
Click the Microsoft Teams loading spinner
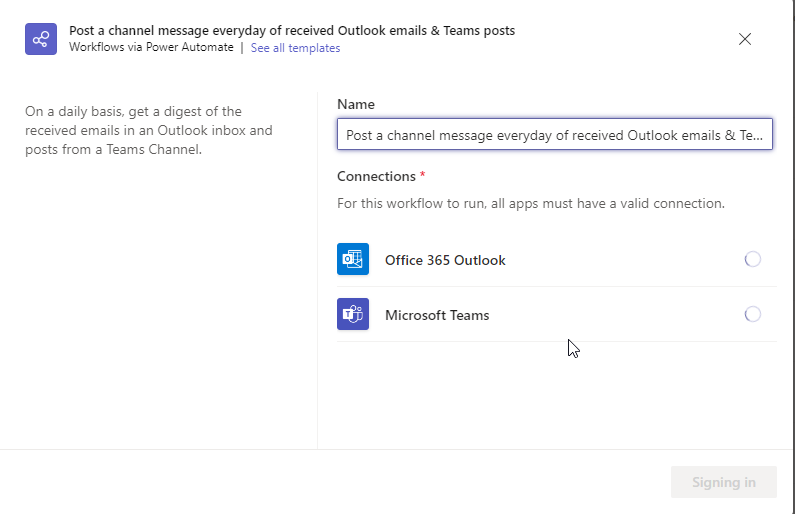point(752,314)
